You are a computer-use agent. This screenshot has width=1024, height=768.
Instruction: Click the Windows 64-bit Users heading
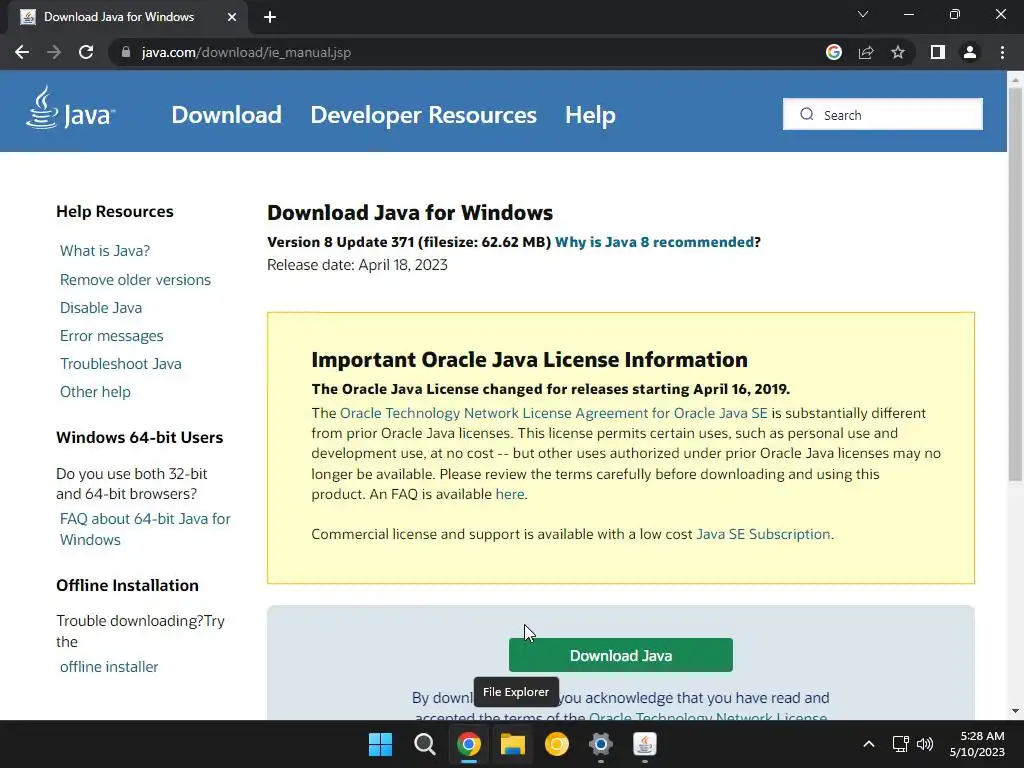[140, 438]
